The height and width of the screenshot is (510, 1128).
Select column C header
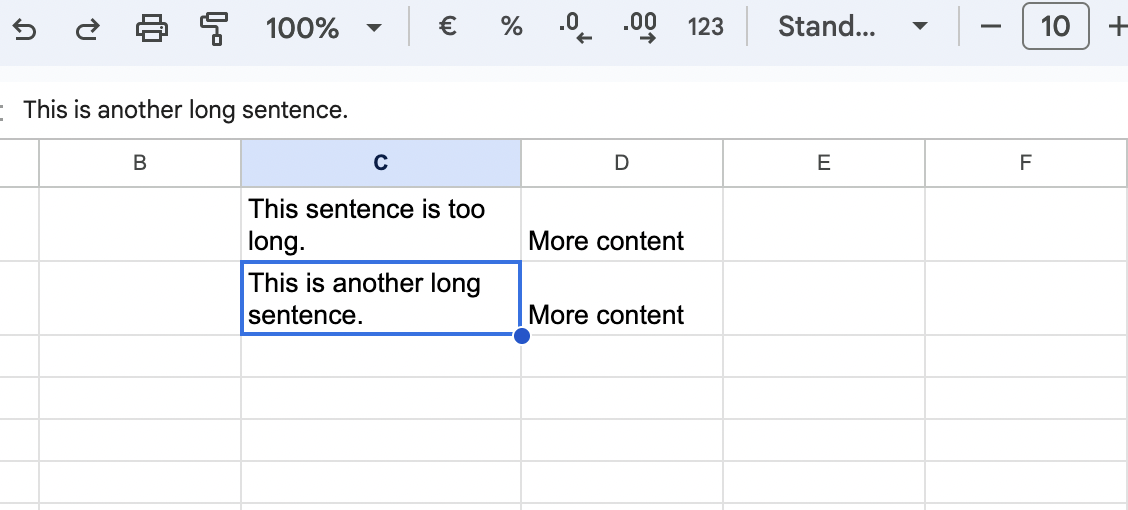[381, 163]
